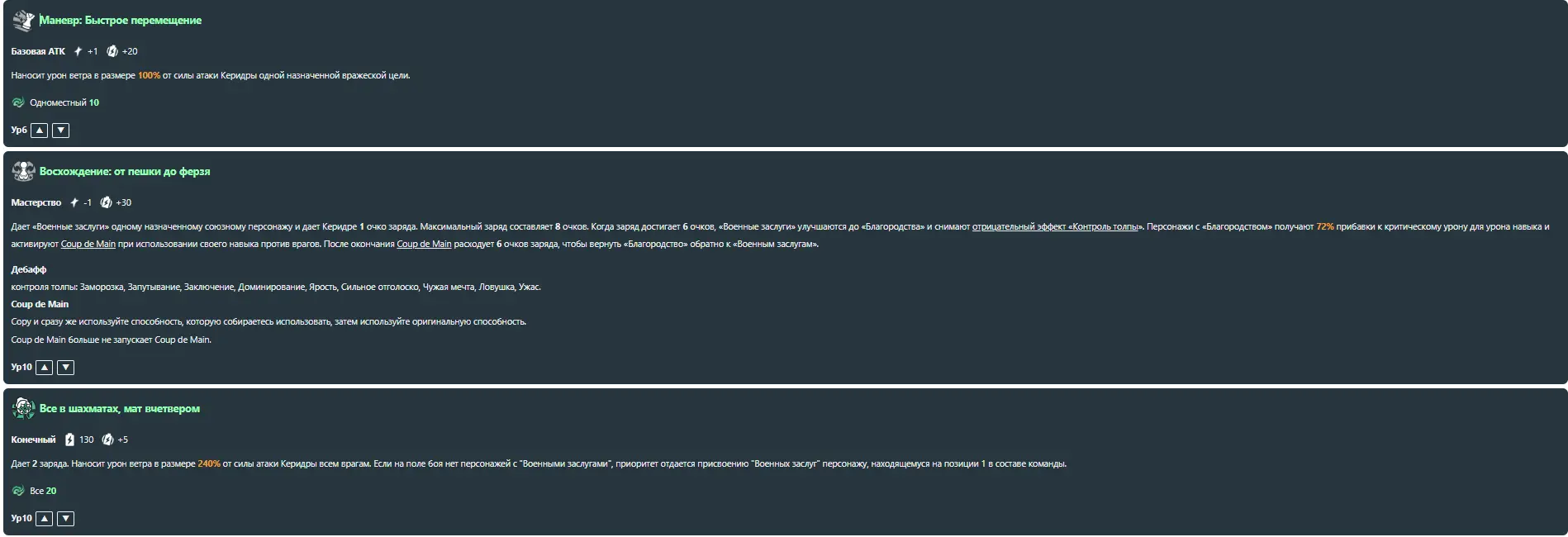Image resolution: width=1568 pixels, height=537 pixels.
Task: Click the wind icon next to Одноместный 10
Action: (18, 102)
